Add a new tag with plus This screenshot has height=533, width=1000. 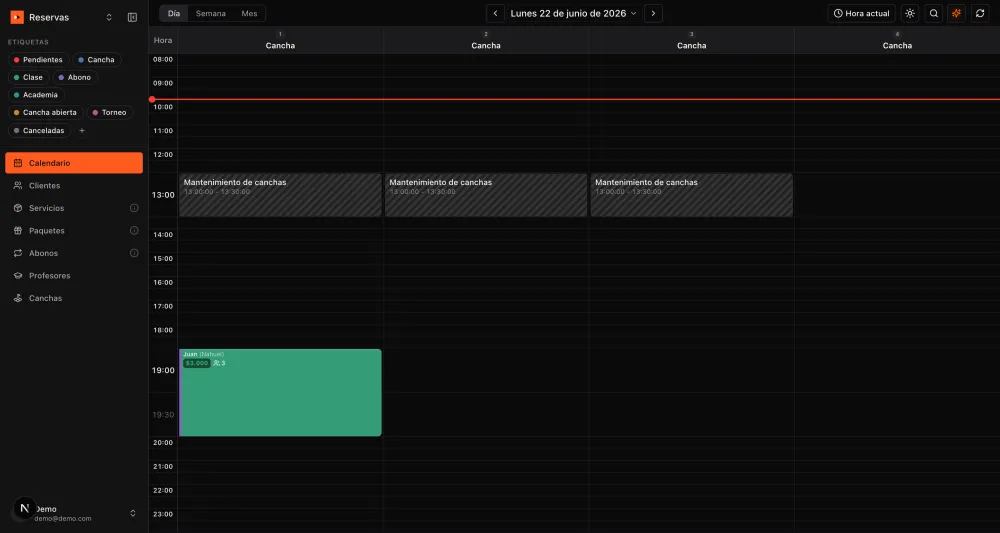82,131
